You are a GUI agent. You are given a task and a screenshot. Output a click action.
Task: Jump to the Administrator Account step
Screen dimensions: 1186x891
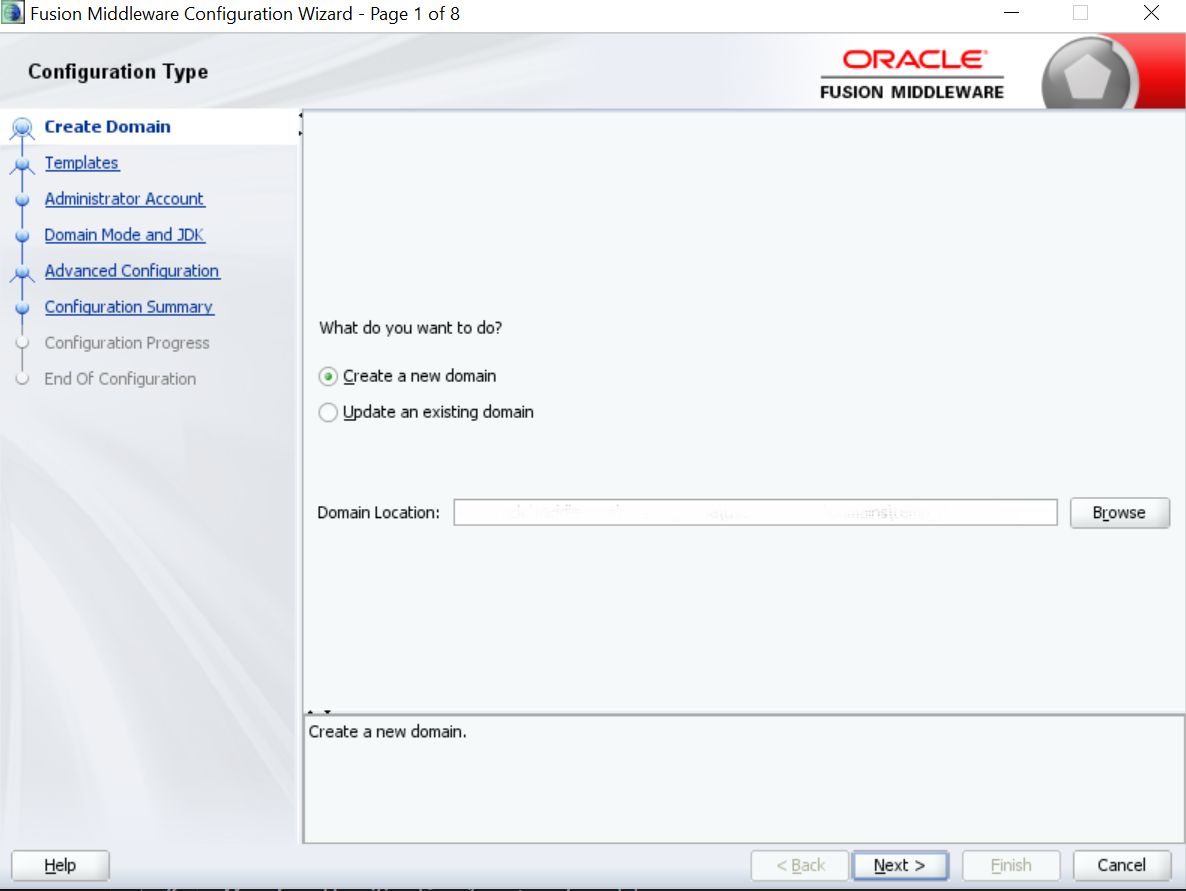click(124, 199)
